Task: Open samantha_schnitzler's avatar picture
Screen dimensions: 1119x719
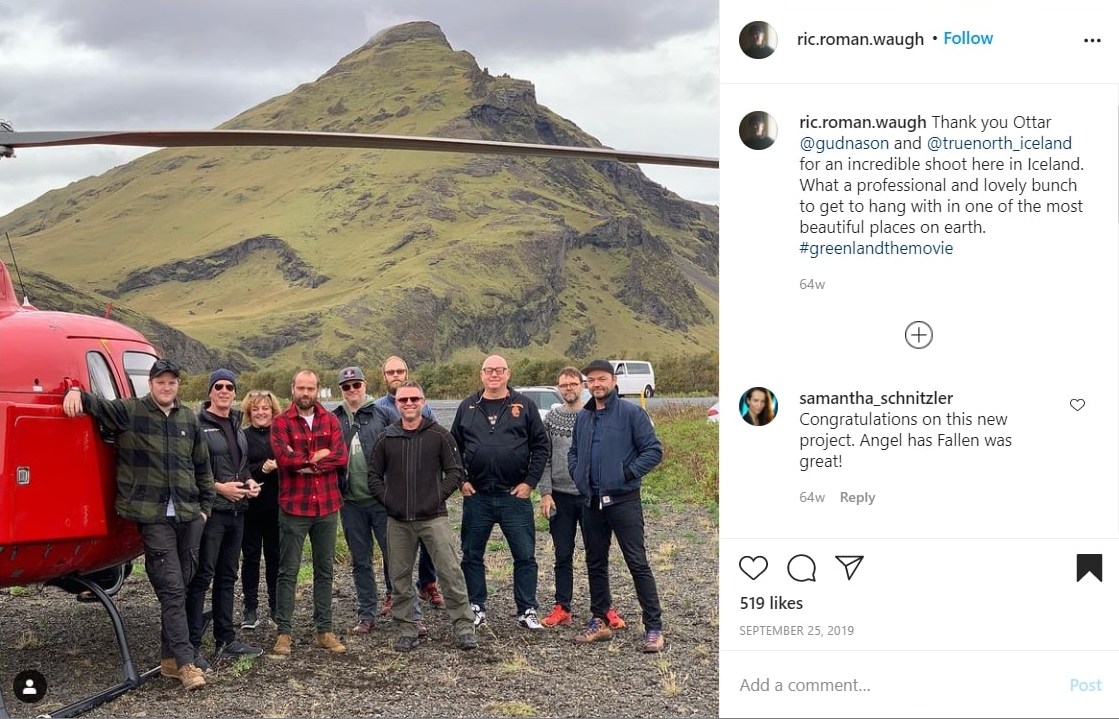Action: click(758, 406)
